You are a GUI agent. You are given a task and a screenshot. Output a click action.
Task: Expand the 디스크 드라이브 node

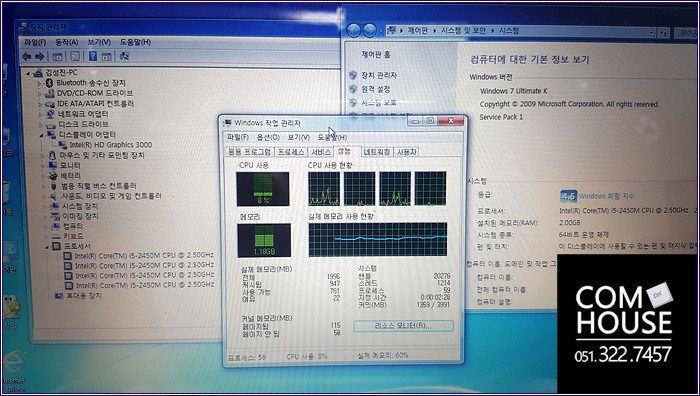pos(41,125)
